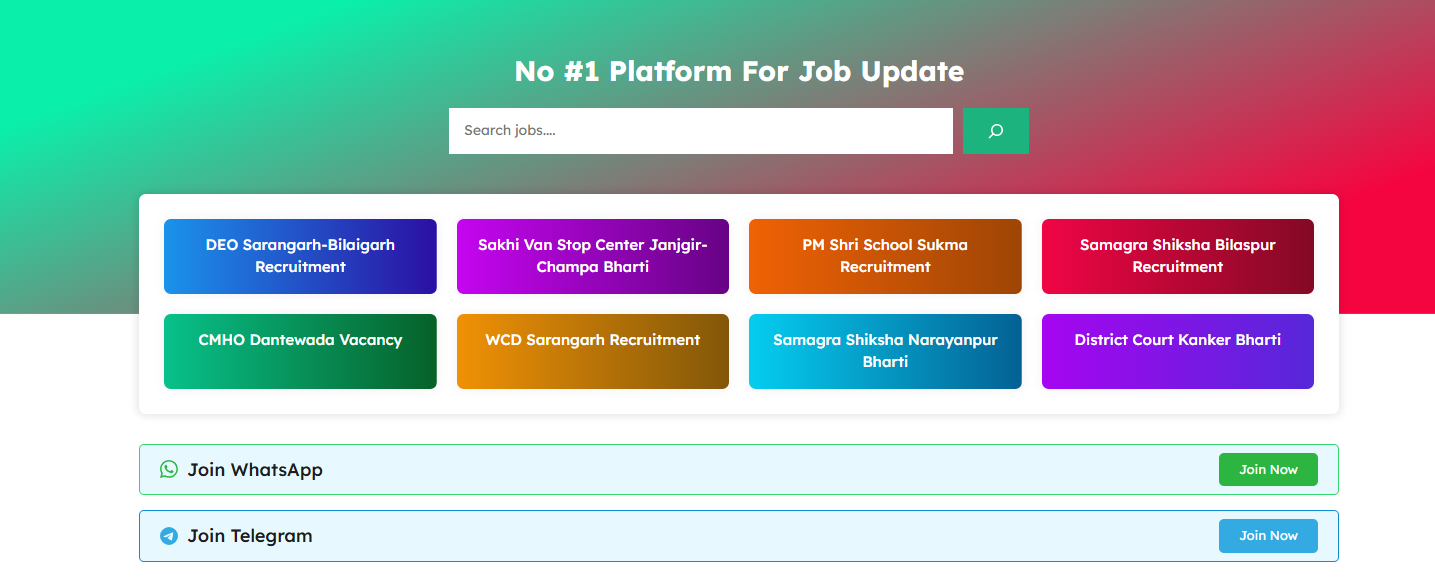The width and height of the screenshot is (1435, 582).
Task: Open District Court Kanker Bharti
Action: pyautogui.click(x=1177, y=351)
